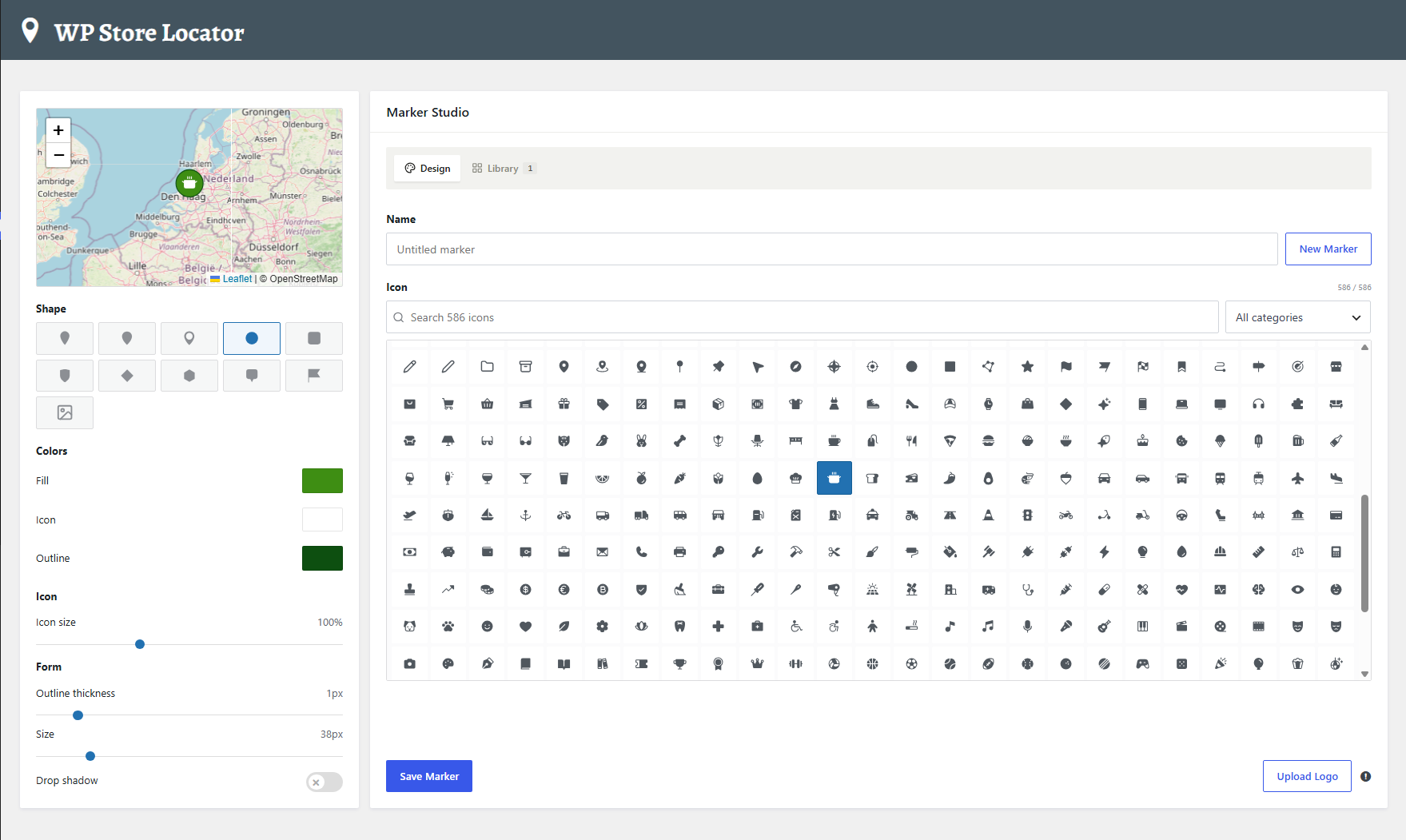Select the anchor icon
Screen dimensions: 1406x840
pos(525,515)
